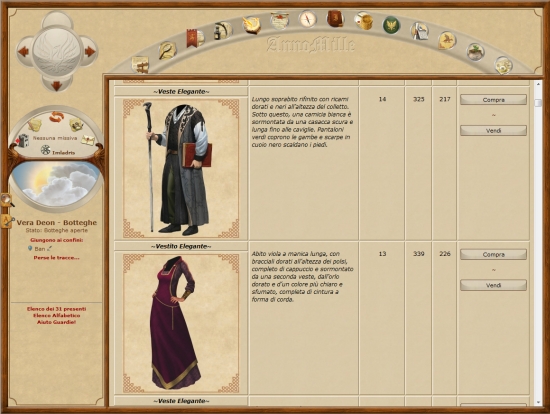Click Compra for the Veste Elegante at 325

[x=493, y=100]
